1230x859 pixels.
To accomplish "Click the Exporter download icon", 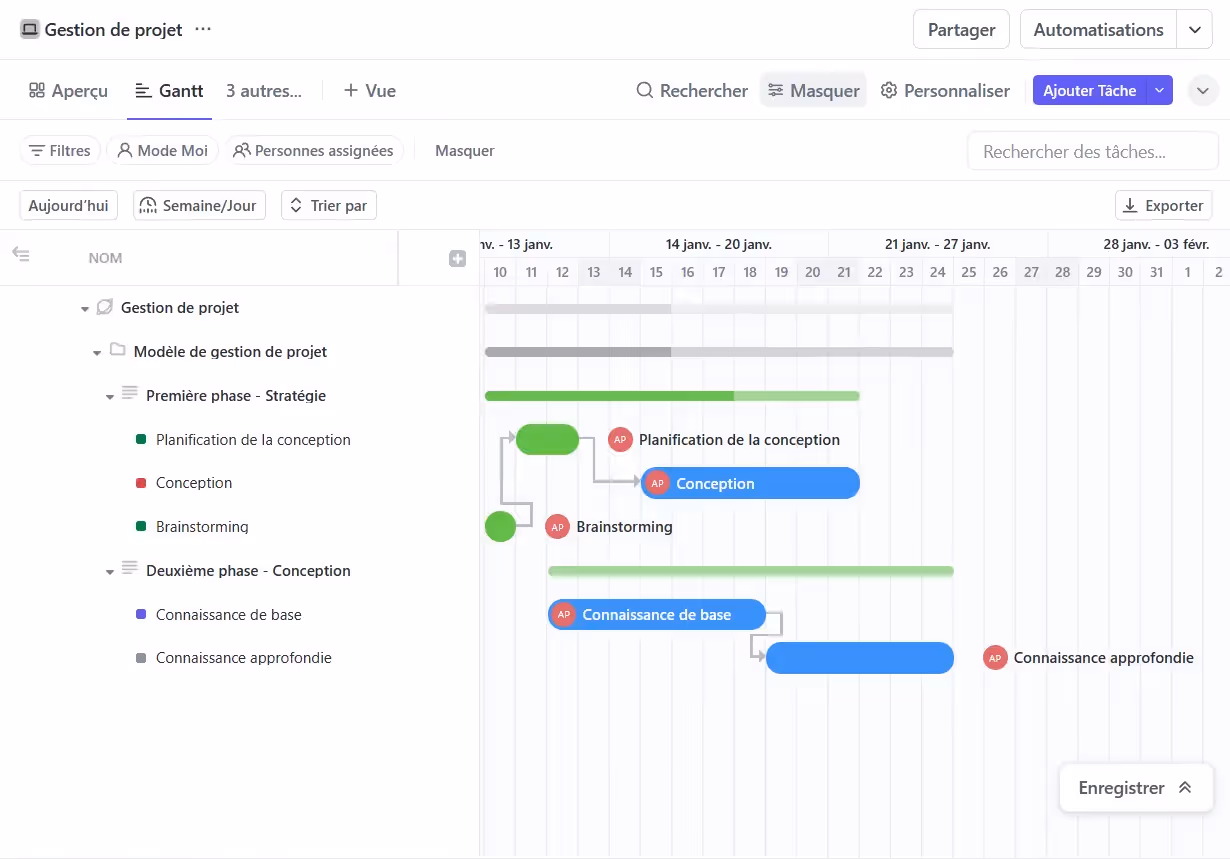I will [x=1137, y=204].
